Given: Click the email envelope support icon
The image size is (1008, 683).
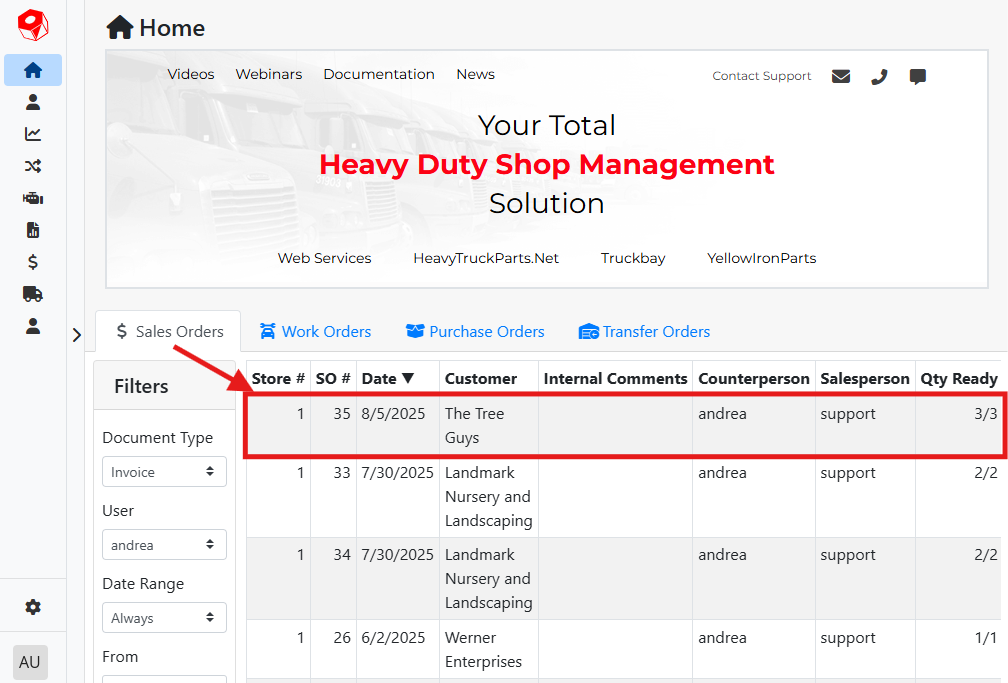Looking at the screenshot, I should [841, 76].
